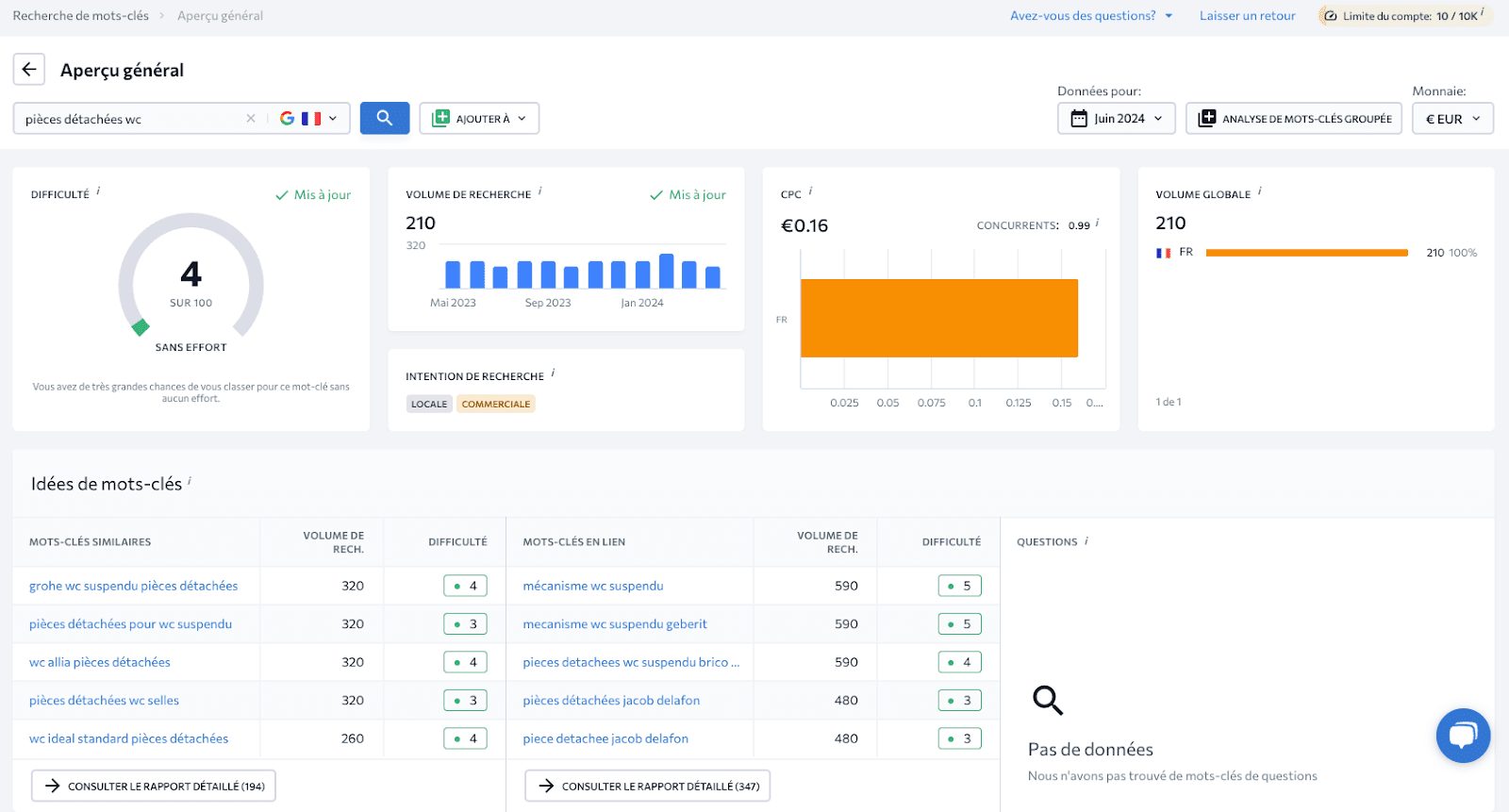The height and width of the screenshot is (812, 1509).
Task: Click MOTS-CLÉS EN LIEN column header
Action: click(x=574, y=542)
